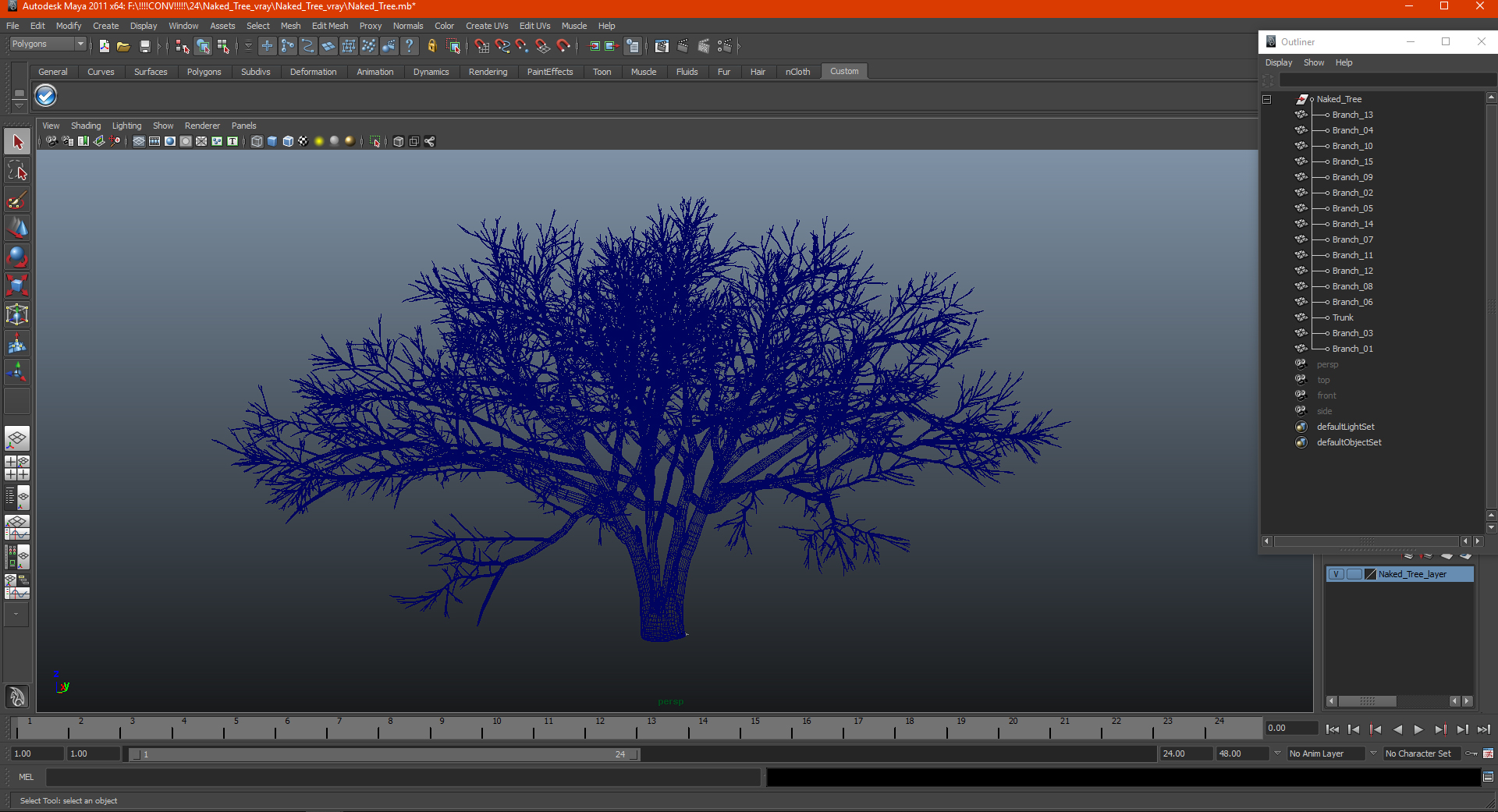This screenshot has width=1498, height=812.
Task: Click the lock current selection icon
Action: (431, 47)
